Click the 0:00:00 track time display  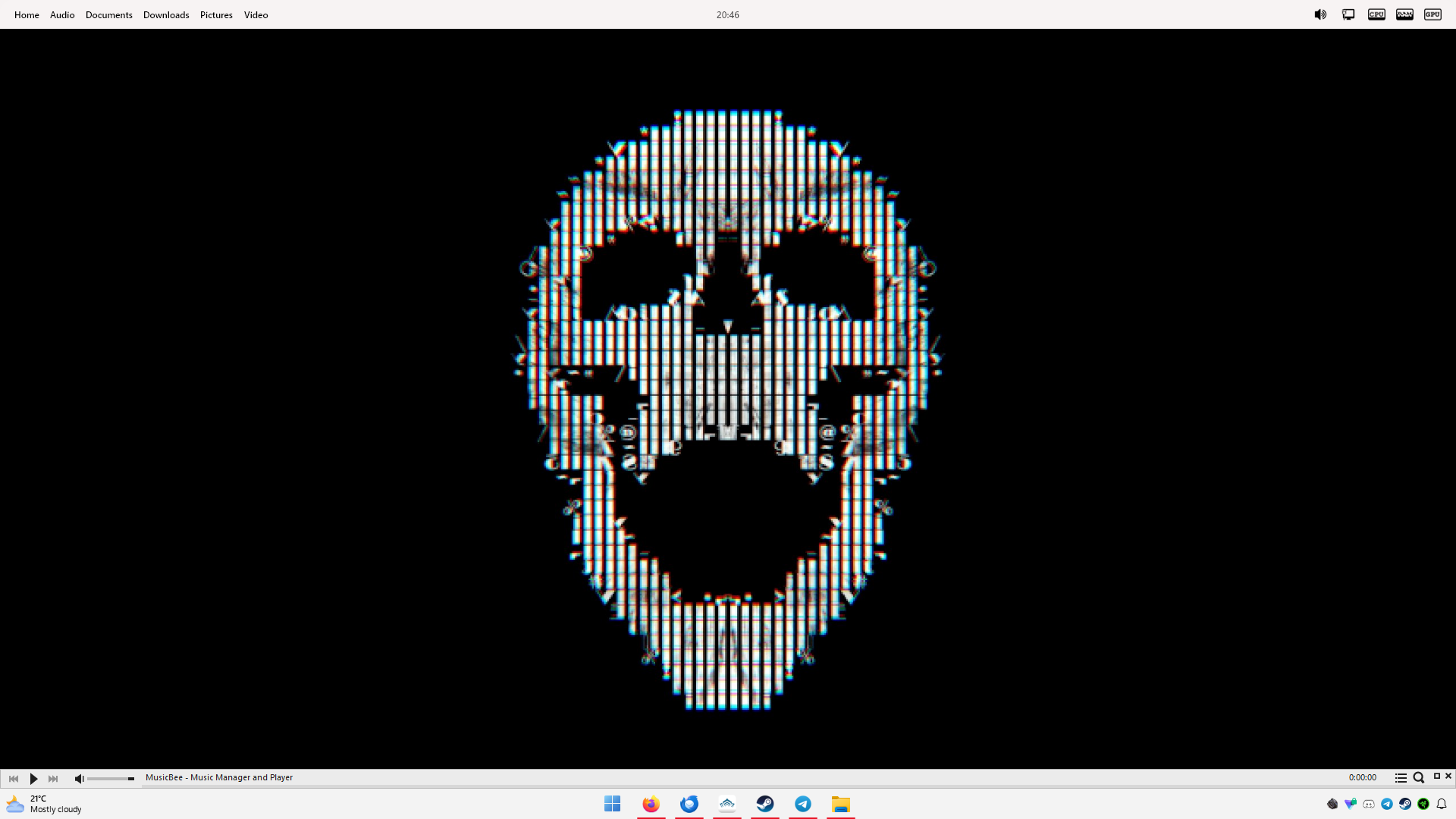tap(1362, 777)
